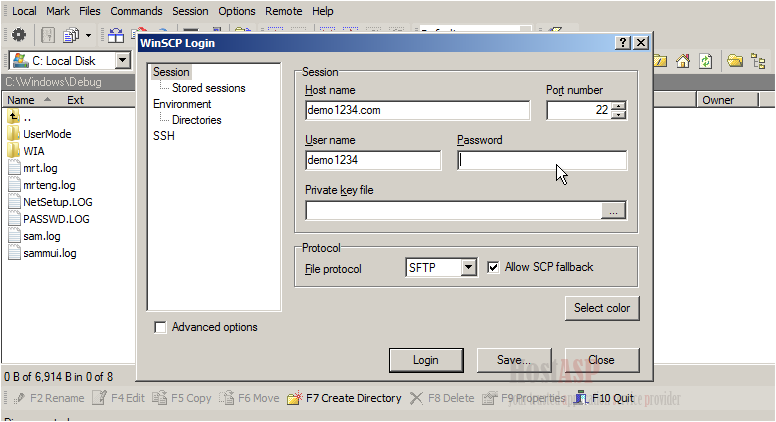Click the Host name input field
This screenshot has width=776, height=422.
[418, 110]
